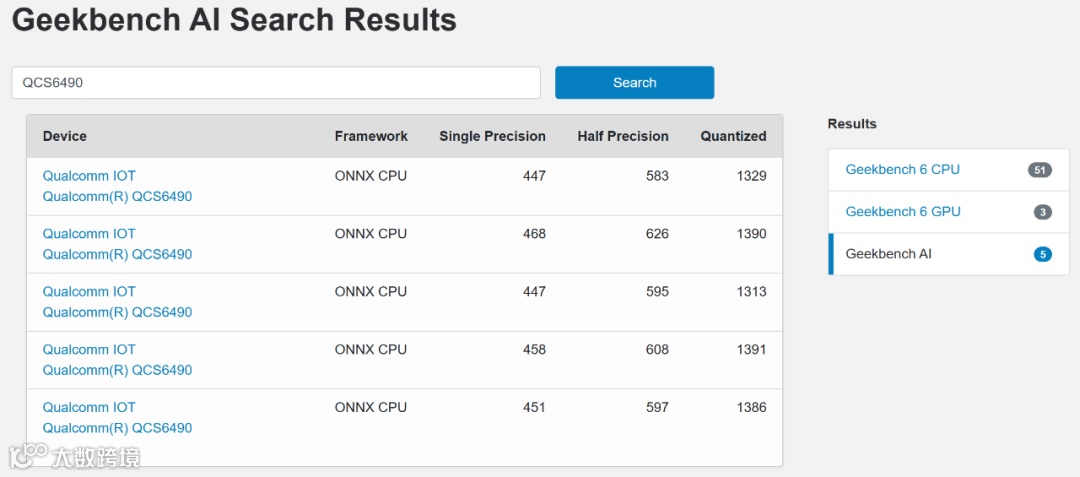Click the Framework column header
This screenshot has width=1080, height=477.
click(x=371, y=136)
